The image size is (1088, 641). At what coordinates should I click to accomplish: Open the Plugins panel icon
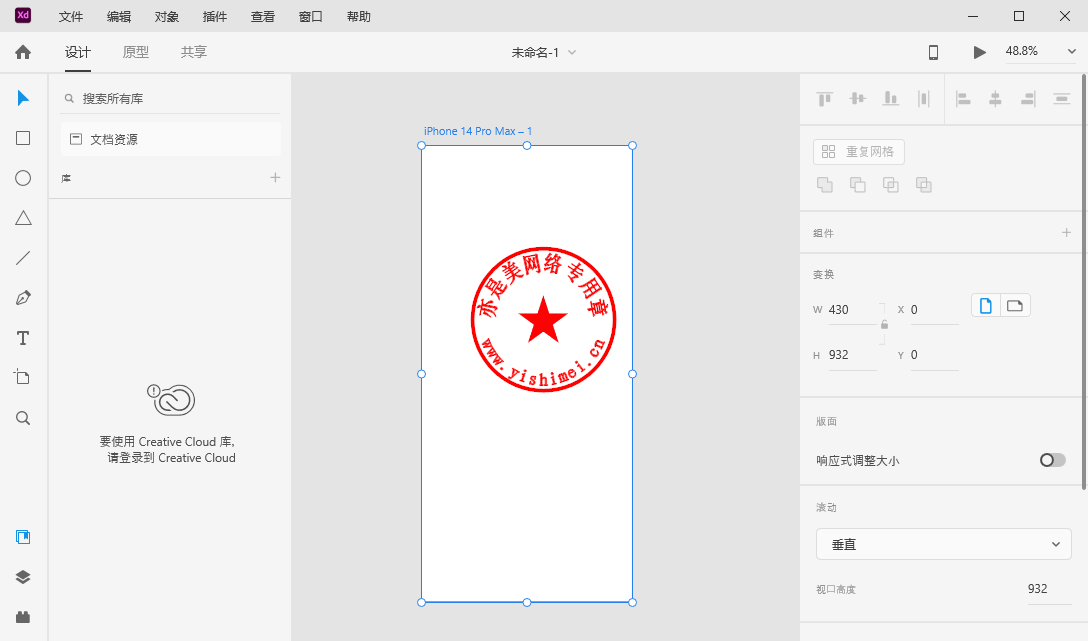pos(23,617)
